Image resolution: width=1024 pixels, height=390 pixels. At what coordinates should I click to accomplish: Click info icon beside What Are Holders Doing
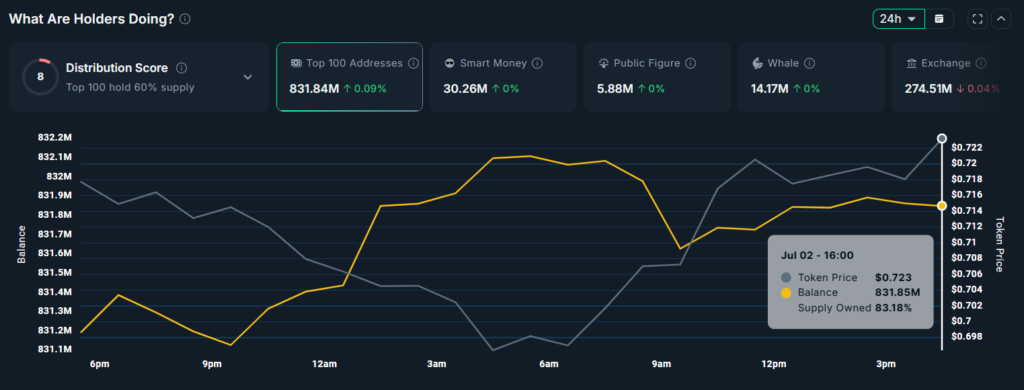point(185,19)
